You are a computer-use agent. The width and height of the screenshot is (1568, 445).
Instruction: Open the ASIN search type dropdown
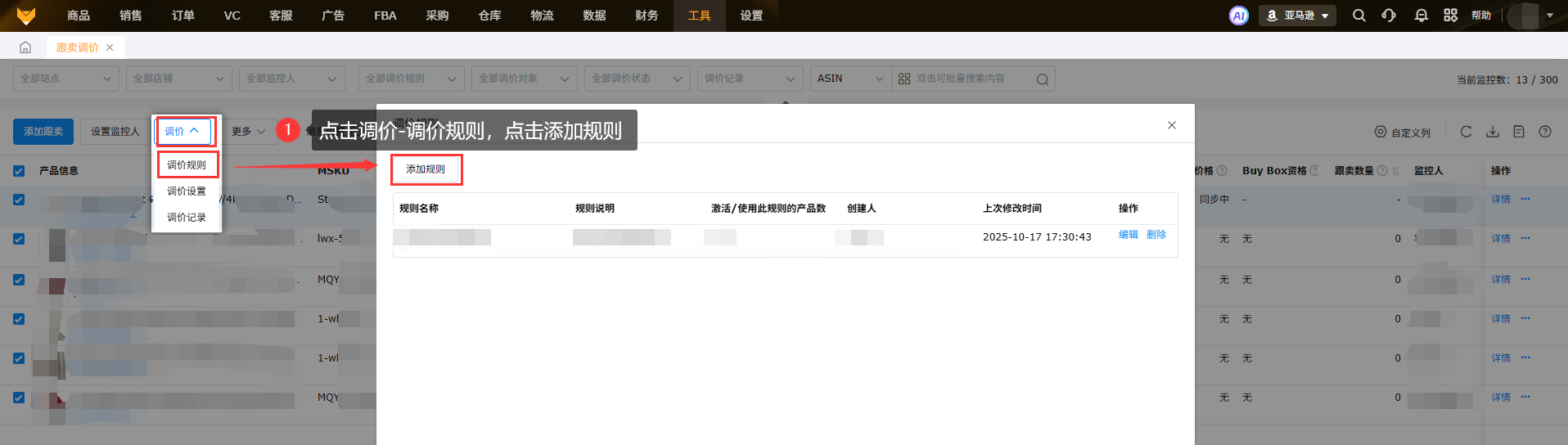pos(850,79)
